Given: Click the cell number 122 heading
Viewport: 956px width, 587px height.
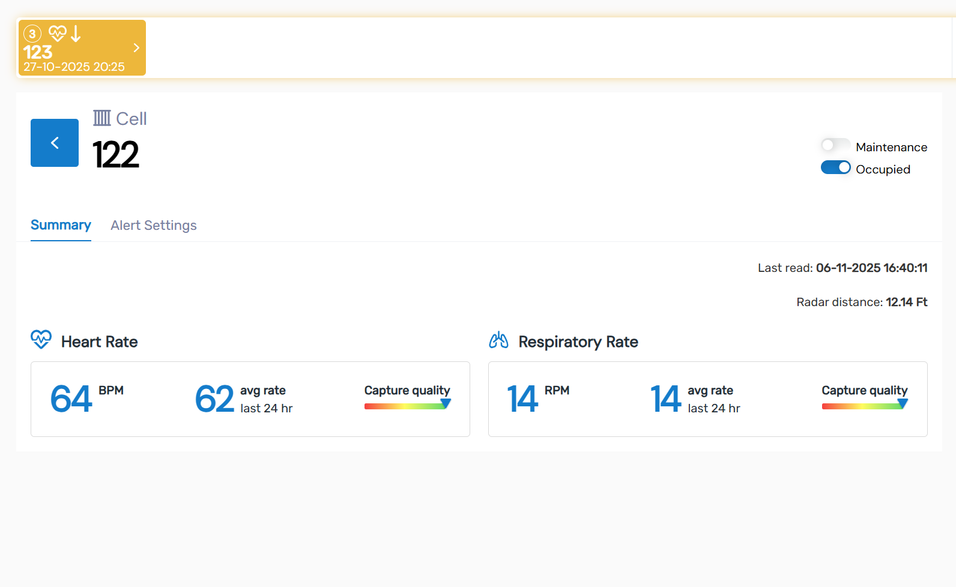Looking at the screenshot, I should coord(116,154).
